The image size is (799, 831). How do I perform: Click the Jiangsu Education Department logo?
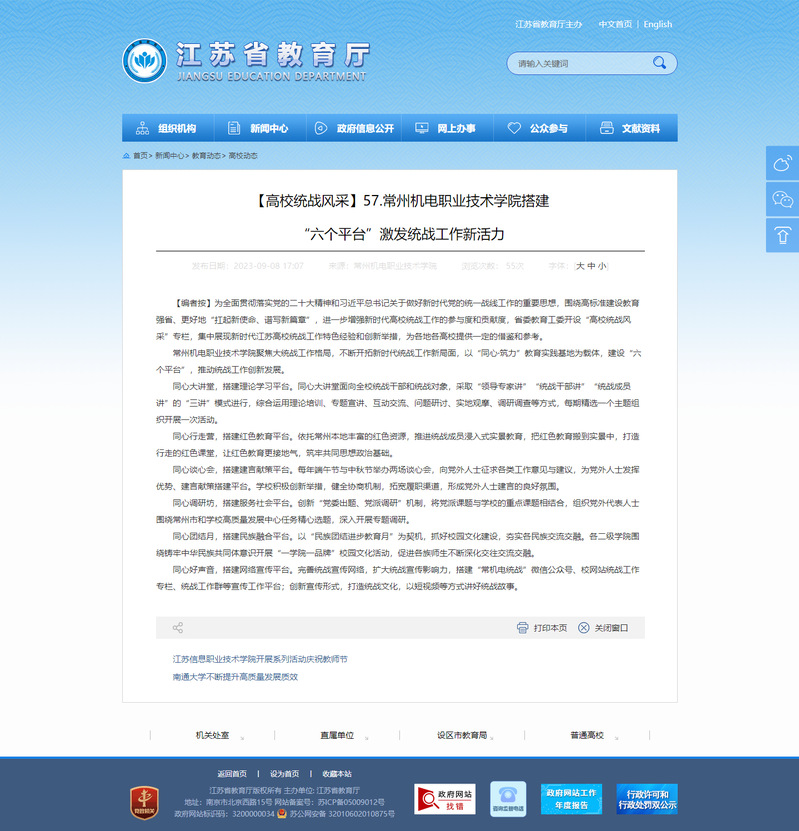[x=144, y=61]
